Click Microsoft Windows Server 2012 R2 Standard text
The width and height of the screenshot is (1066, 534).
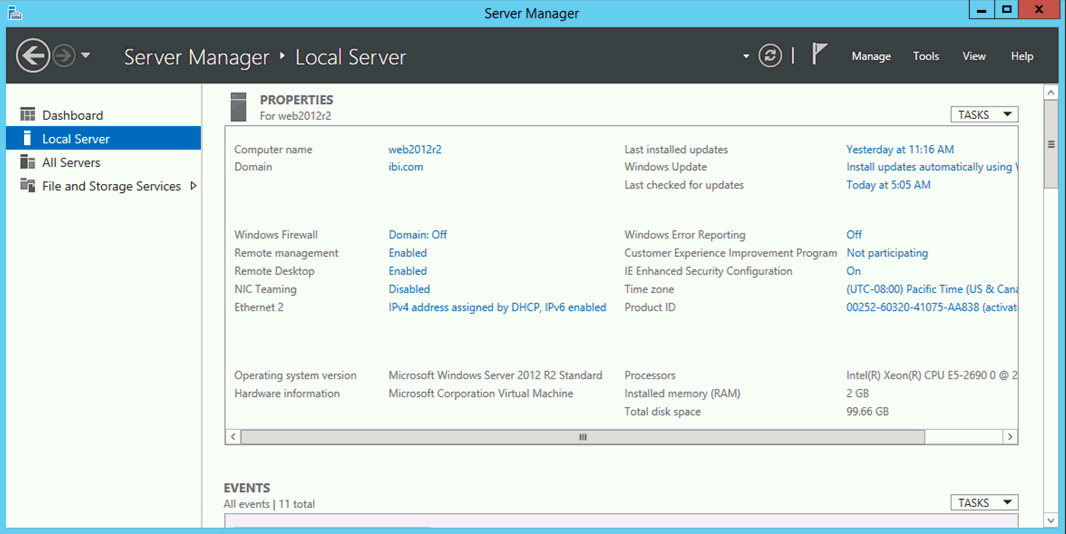(x=495, y=376)
